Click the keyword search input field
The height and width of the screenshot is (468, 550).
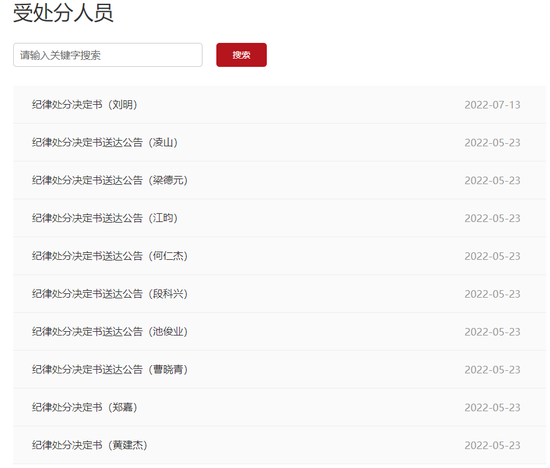[x=108, y=55]
